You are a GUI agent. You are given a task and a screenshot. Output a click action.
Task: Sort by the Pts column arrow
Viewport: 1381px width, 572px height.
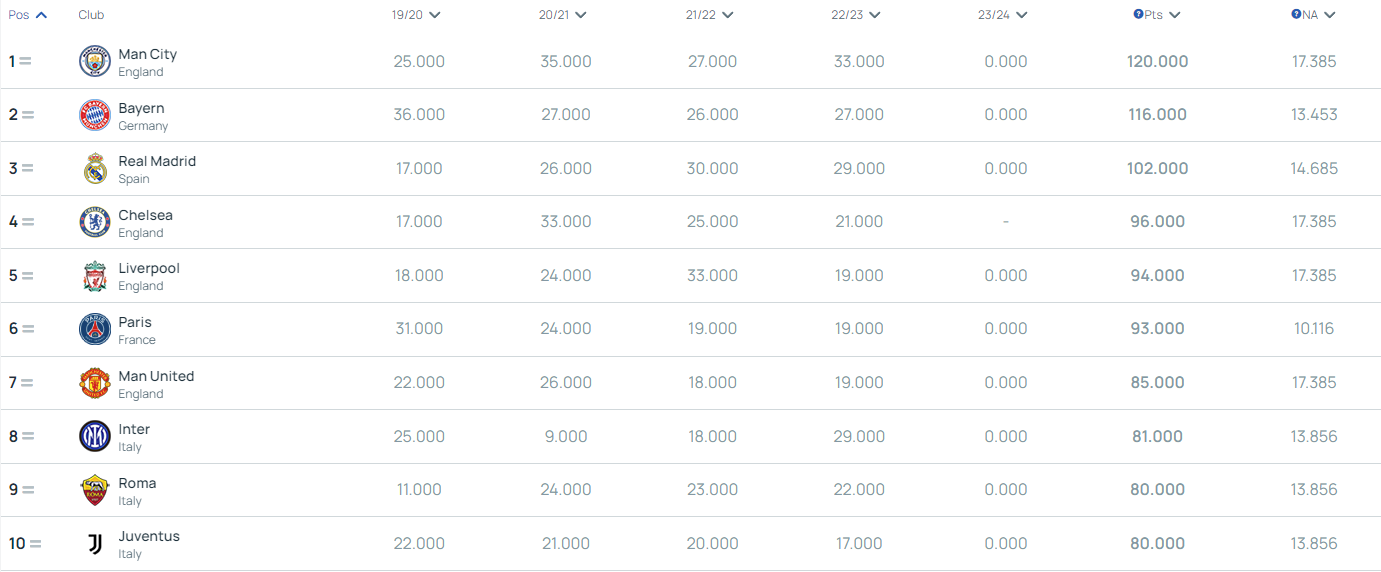[1174, 15]
